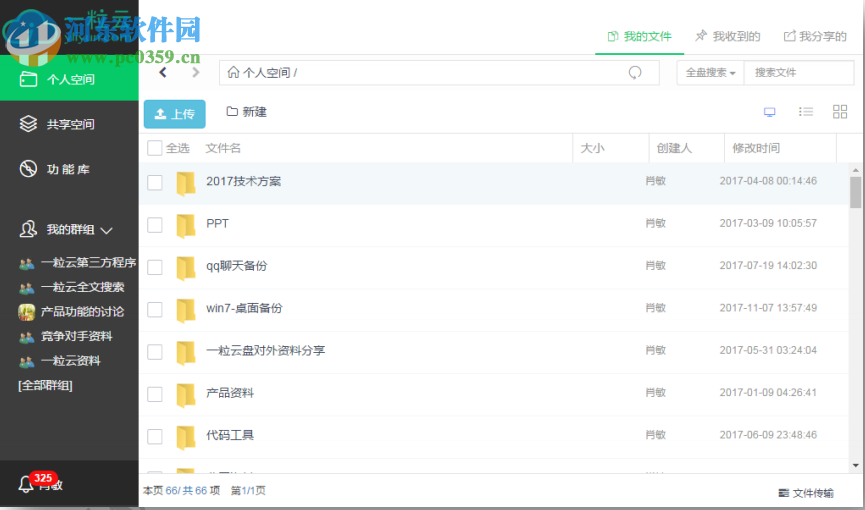Screen dimensions: 865x510
Task: Check the box for 一粒云盘对外资料分享
Action: pos(154,352)
